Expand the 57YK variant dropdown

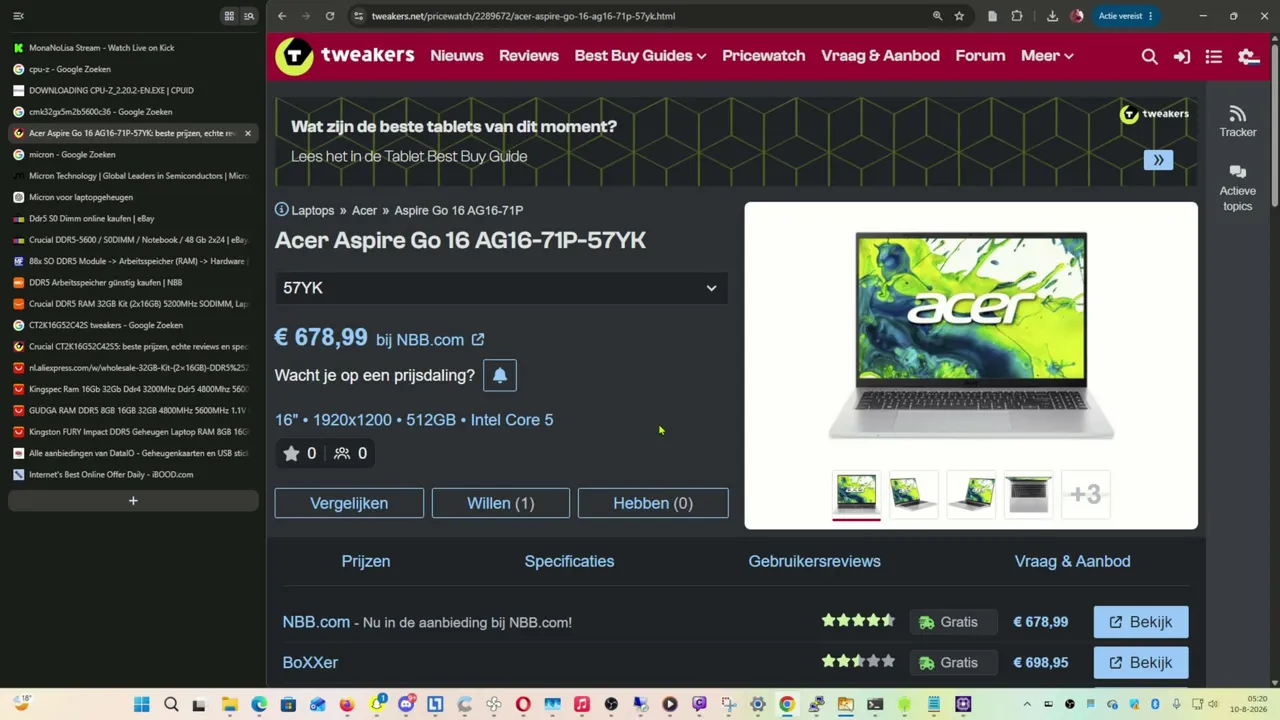coord(500,288)
